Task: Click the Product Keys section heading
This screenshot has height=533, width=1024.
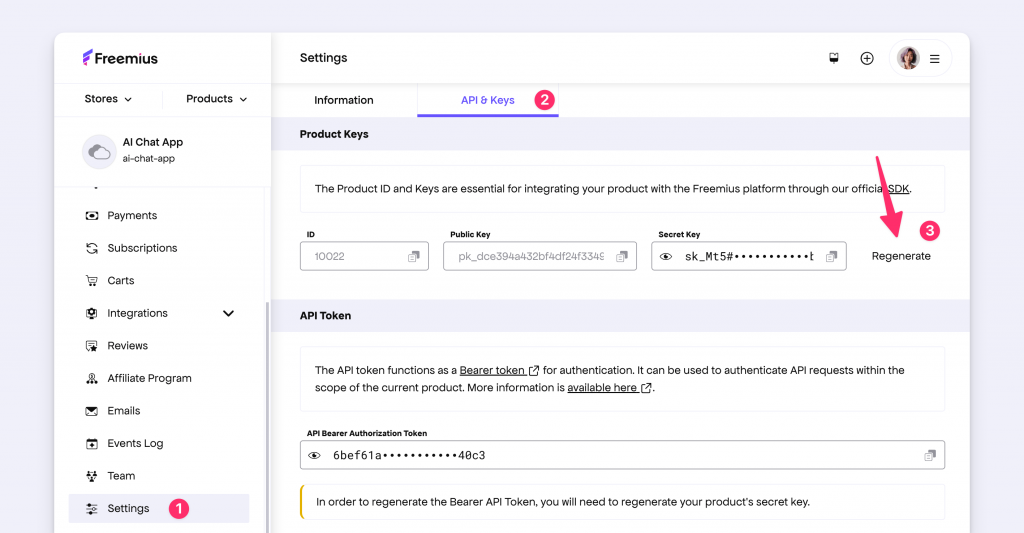Action: pos(334,134)
